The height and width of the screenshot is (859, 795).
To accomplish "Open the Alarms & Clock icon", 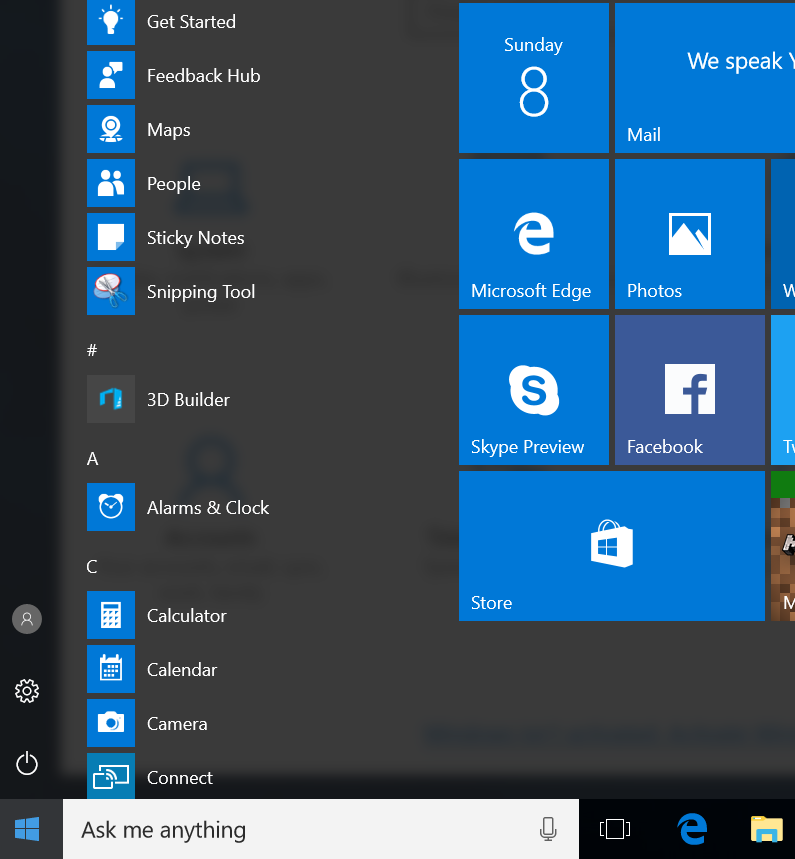I will click(x=111, y=507).
